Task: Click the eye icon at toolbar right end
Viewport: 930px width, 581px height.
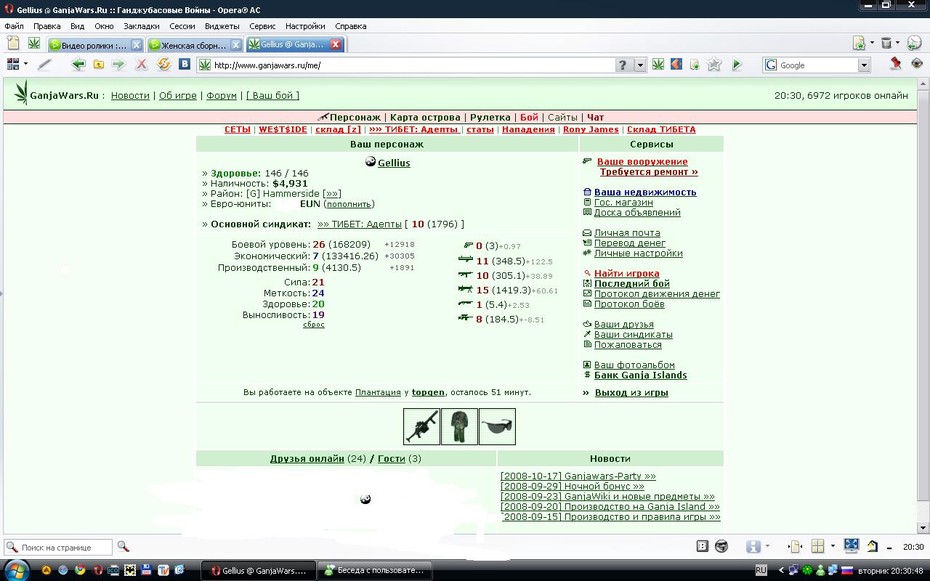Action: point(917,63)
